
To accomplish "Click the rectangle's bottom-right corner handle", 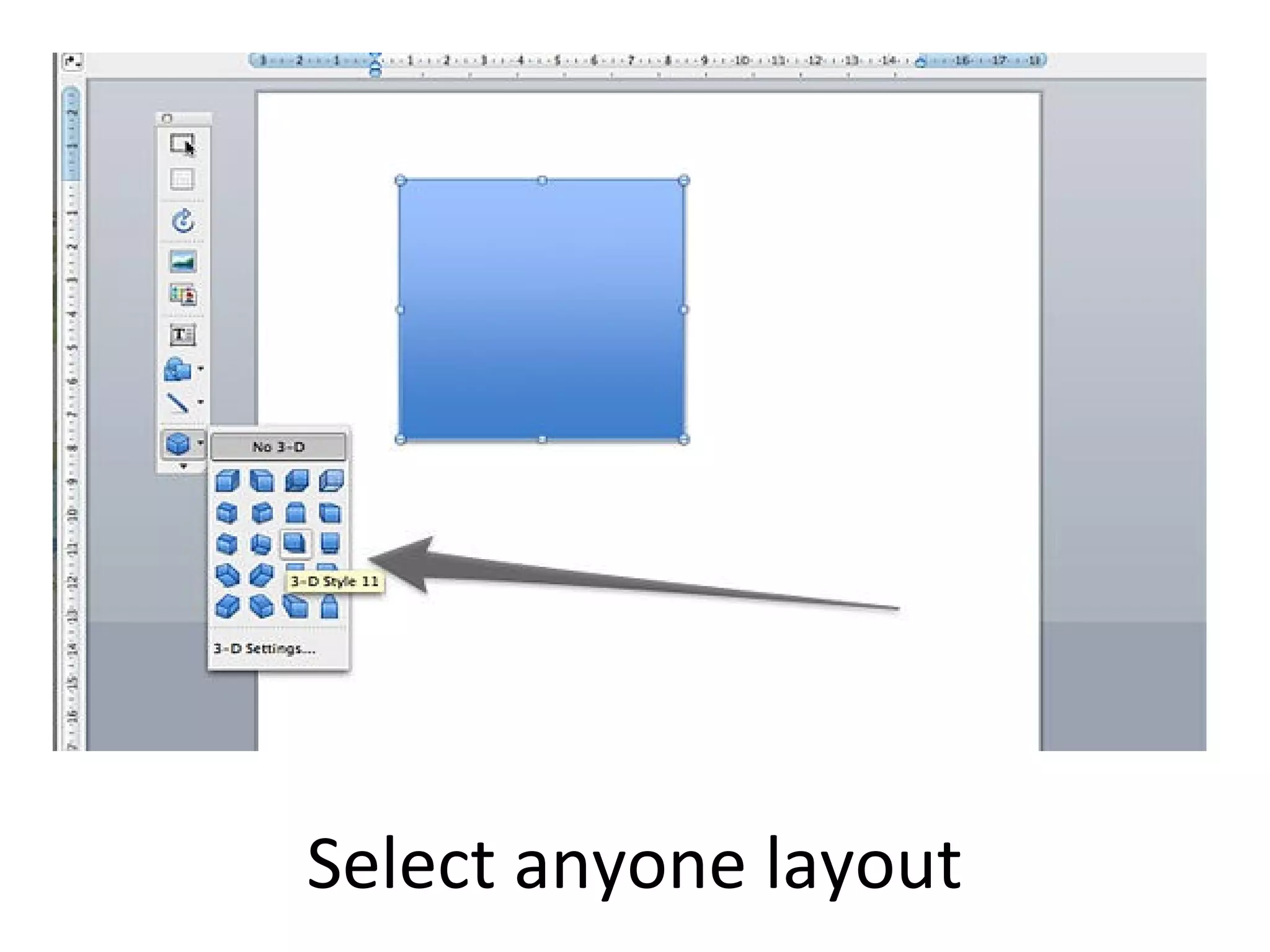I will [x=684, y=439].
